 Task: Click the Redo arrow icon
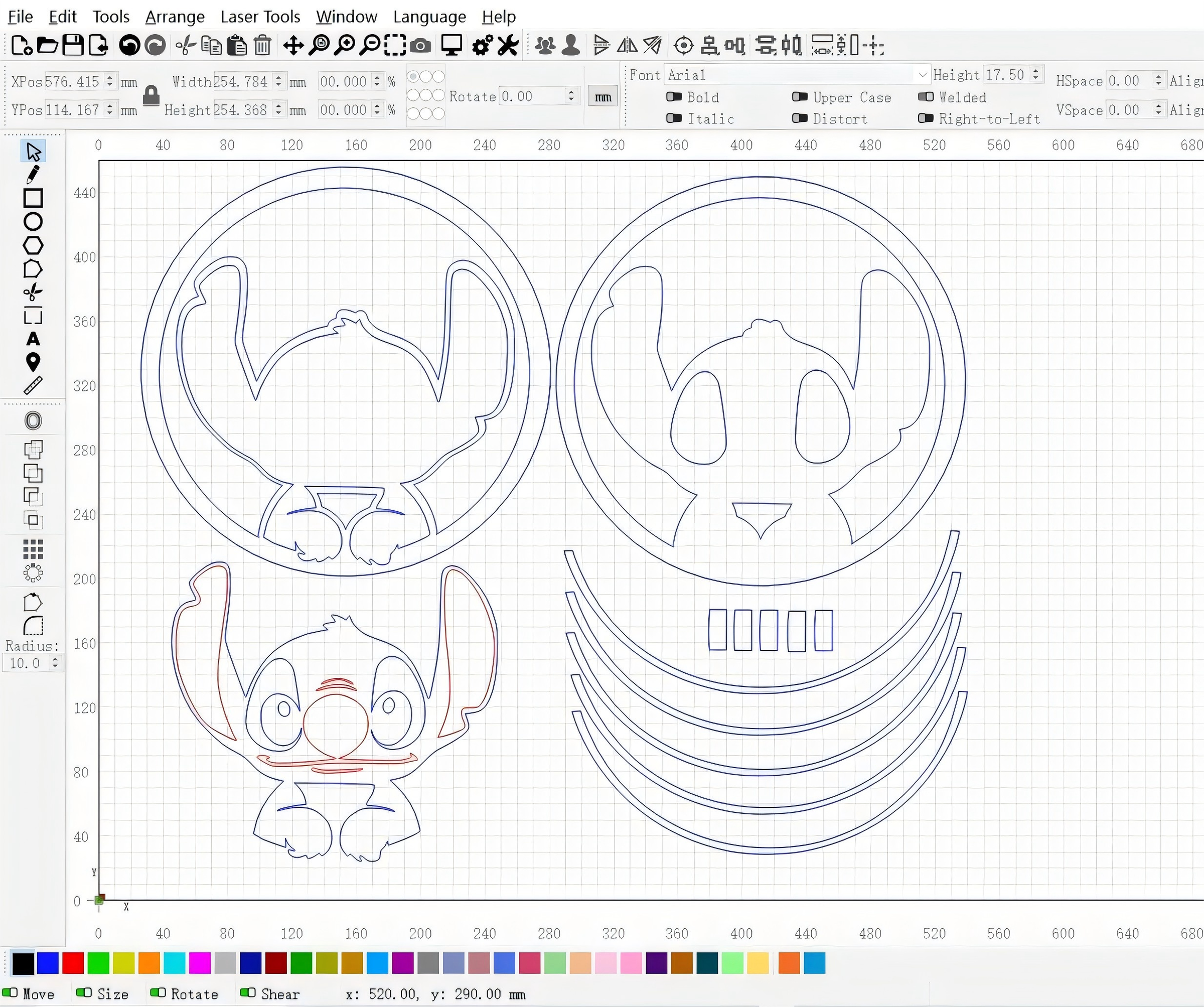point(155,45)
